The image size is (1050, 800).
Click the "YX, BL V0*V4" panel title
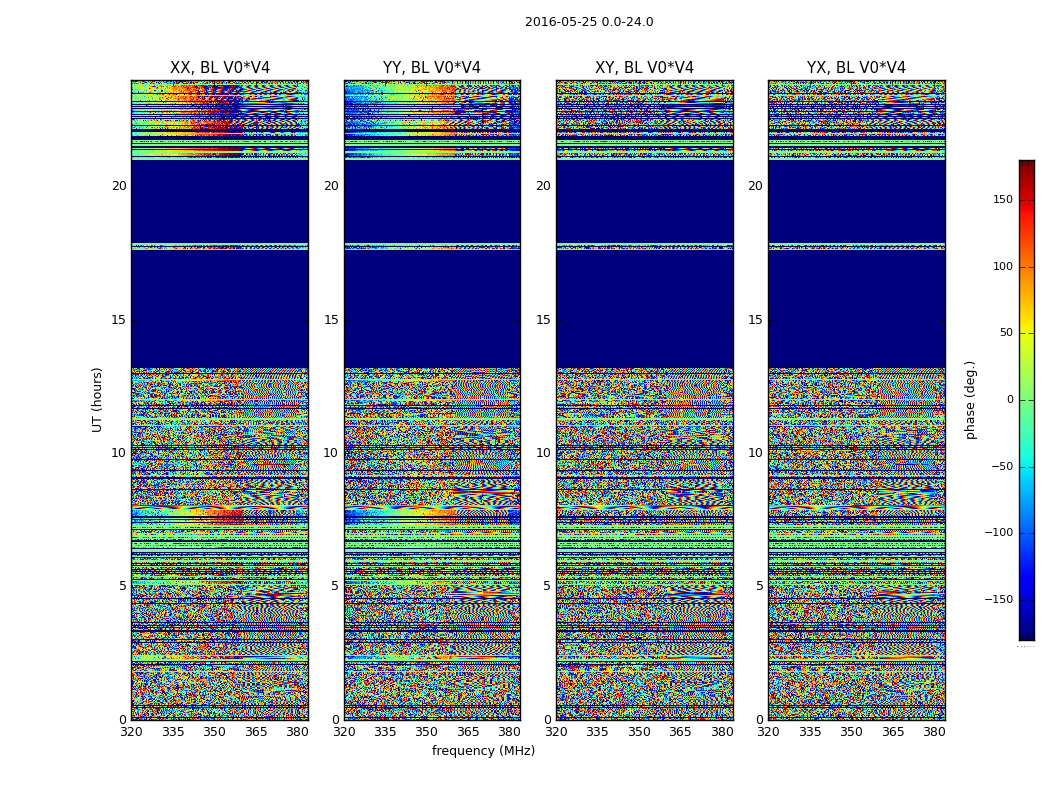pos(856,68)
